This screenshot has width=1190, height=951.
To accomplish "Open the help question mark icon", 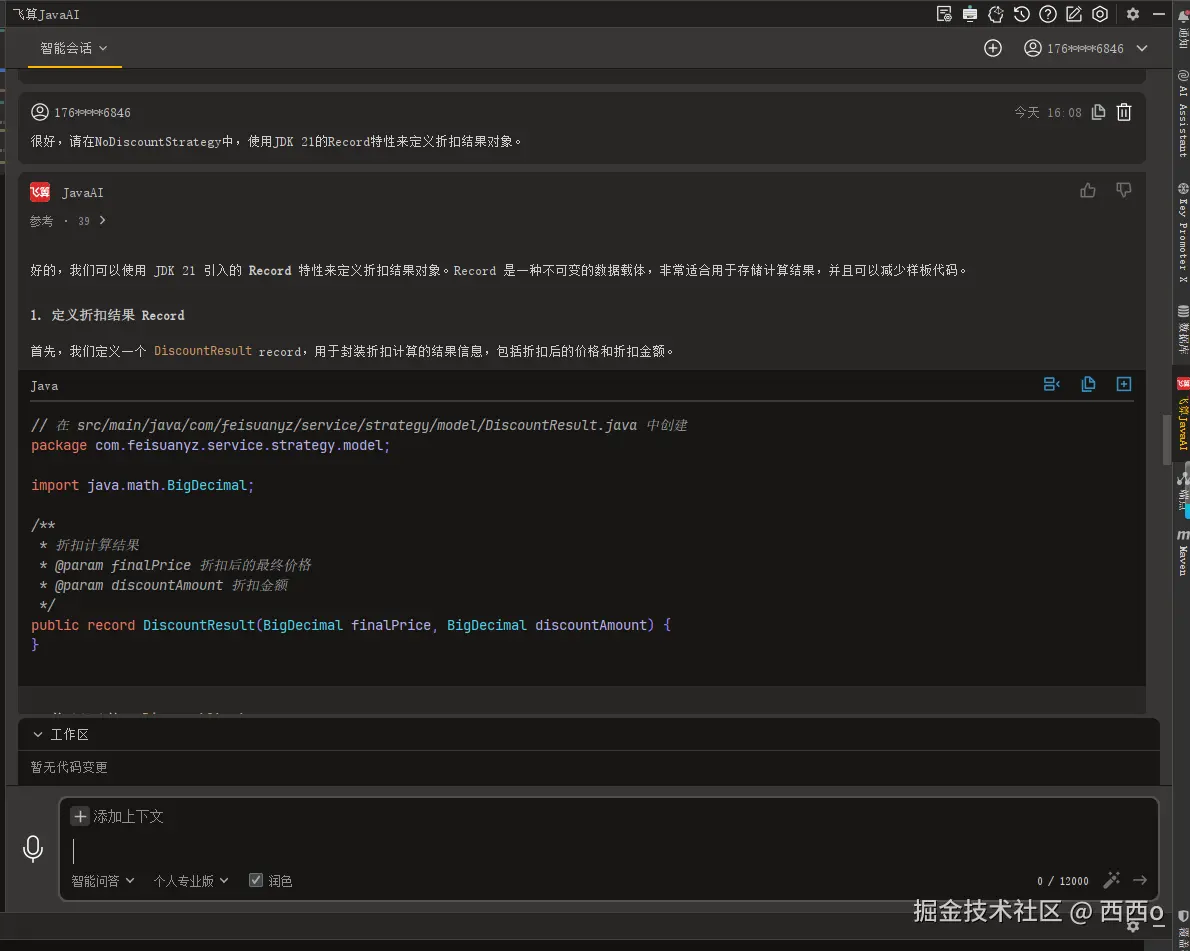I will (1047, 14).
